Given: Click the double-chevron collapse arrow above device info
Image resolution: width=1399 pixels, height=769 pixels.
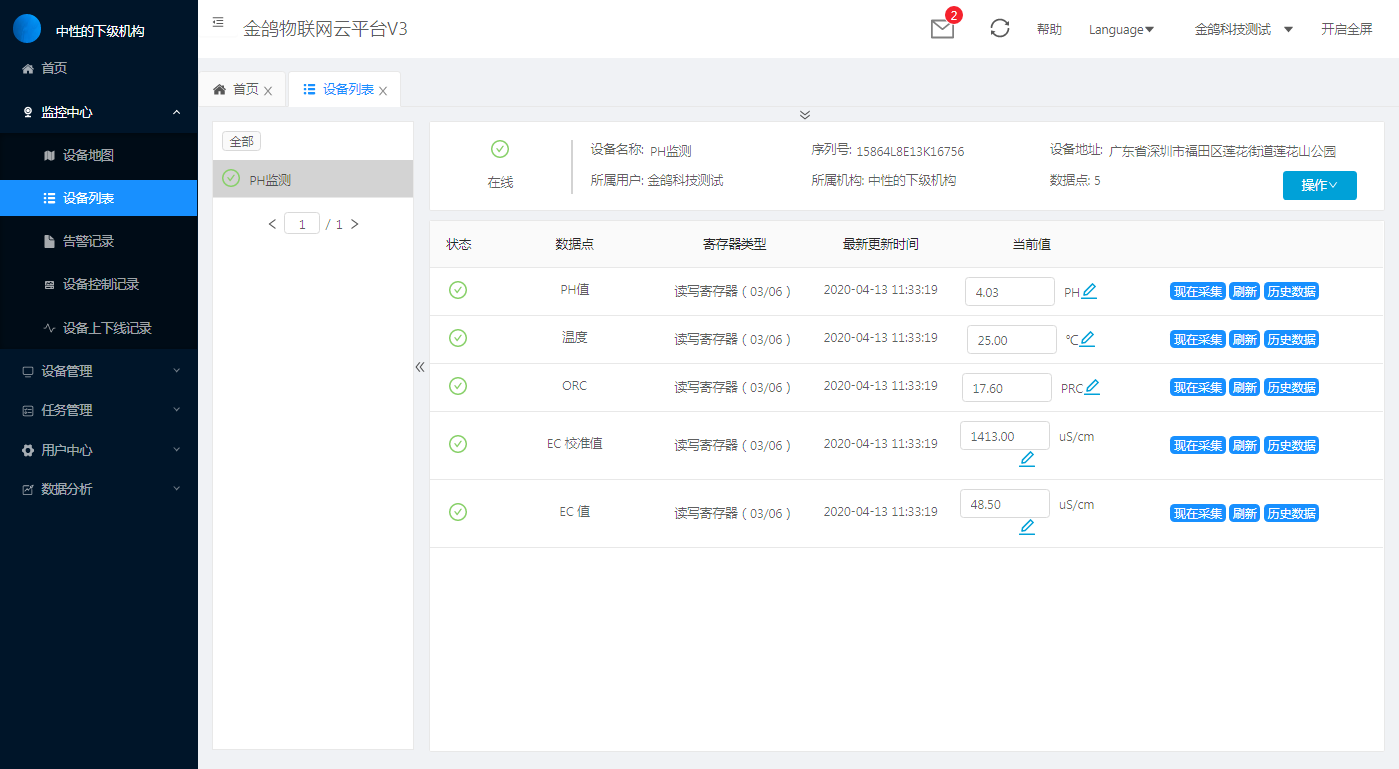Looking at the screenshot, I should point(804,114).
